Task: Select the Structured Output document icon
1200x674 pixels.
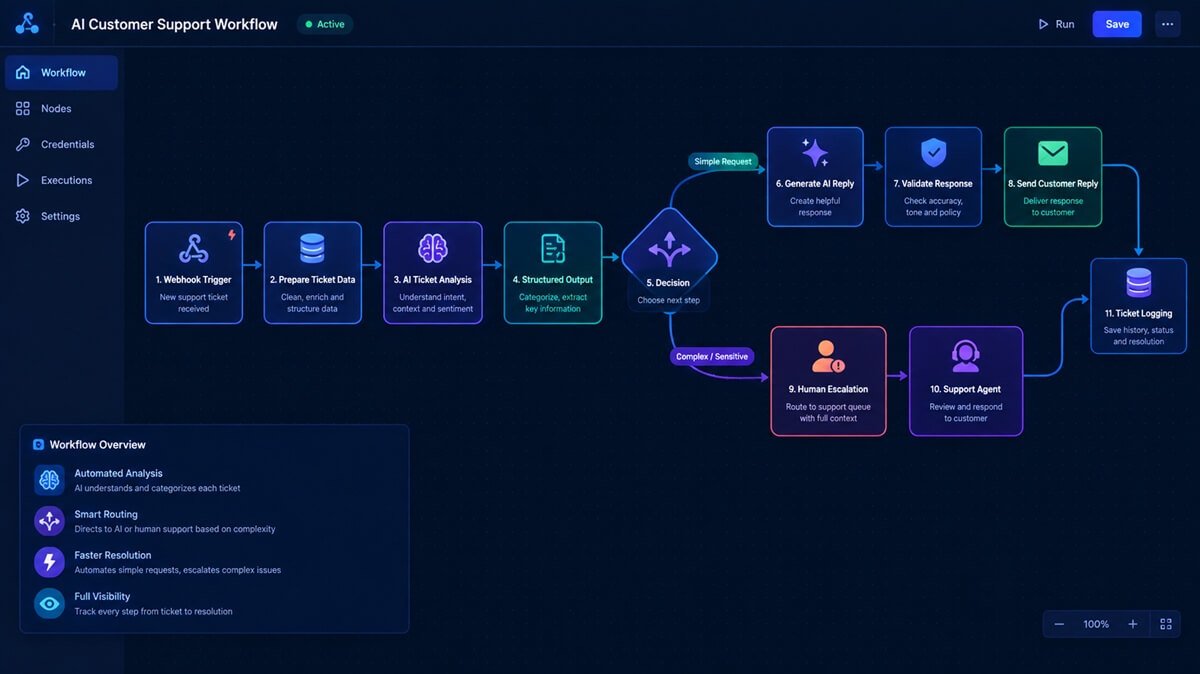Action: click(x=553, y=249)
